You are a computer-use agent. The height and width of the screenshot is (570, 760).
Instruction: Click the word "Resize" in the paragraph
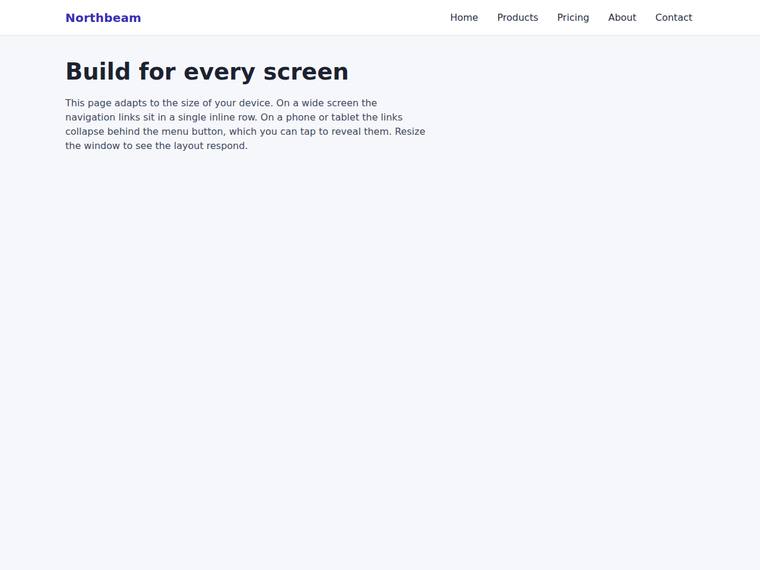point(410,131)
